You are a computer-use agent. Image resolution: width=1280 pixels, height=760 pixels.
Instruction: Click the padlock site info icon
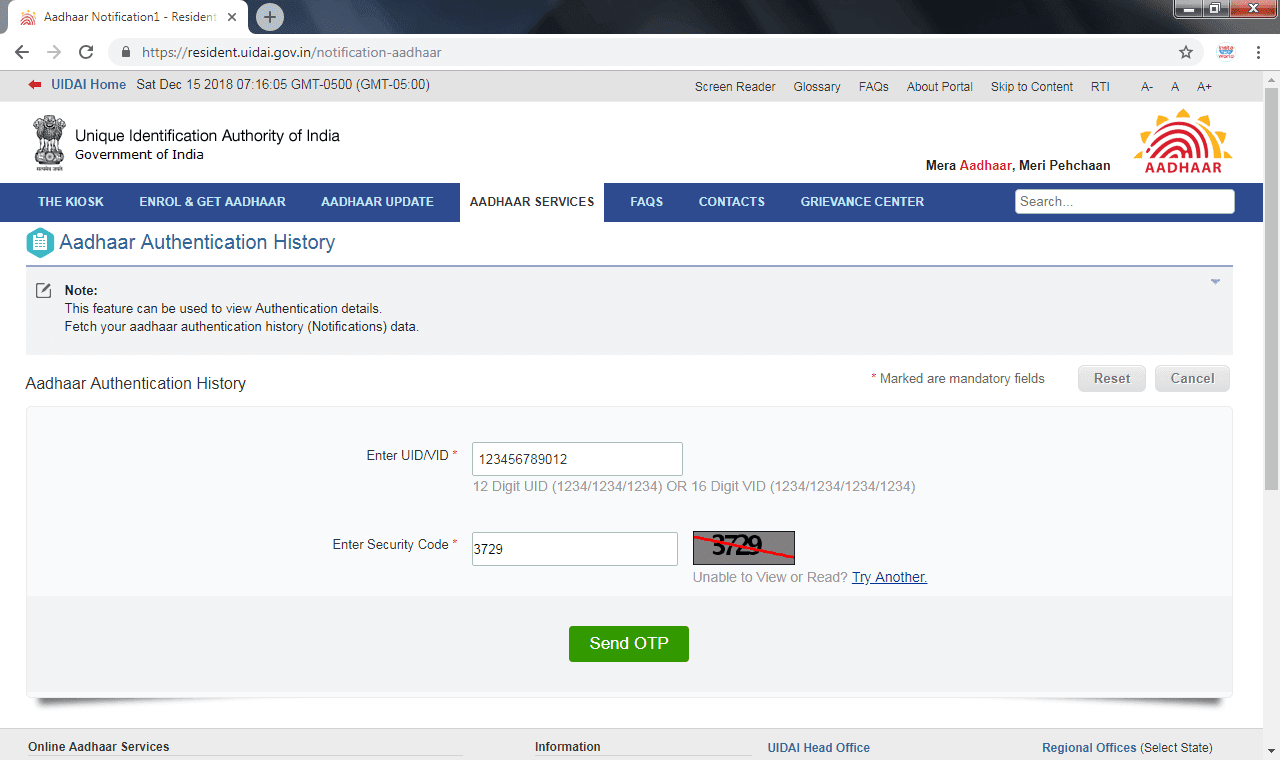(x=126, y=52)
